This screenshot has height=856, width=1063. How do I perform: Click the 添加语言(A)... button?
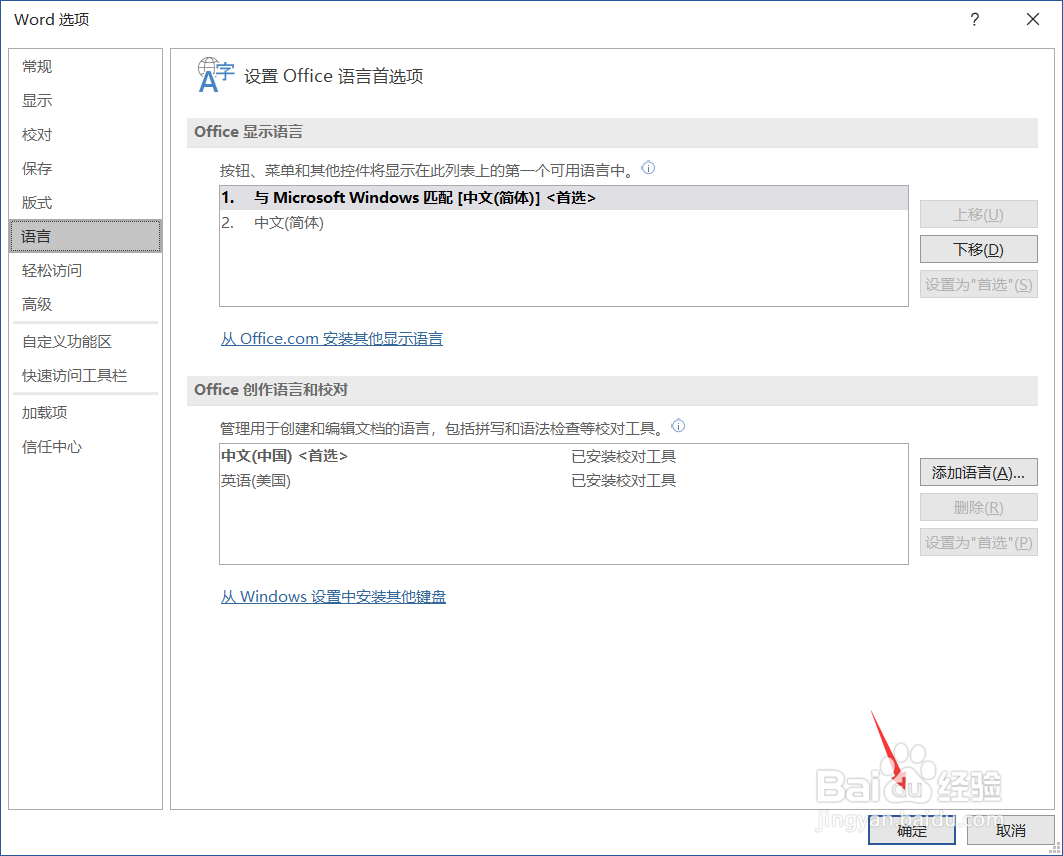978,472
